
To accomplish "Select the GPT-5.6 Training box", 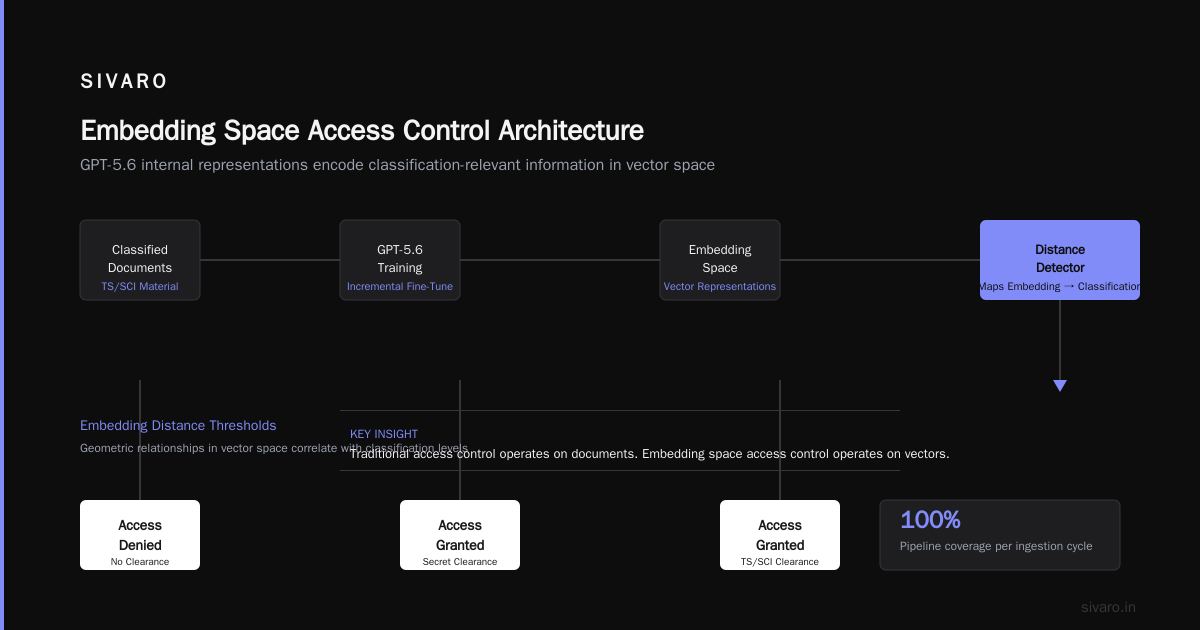I will (x=400, y=260).
